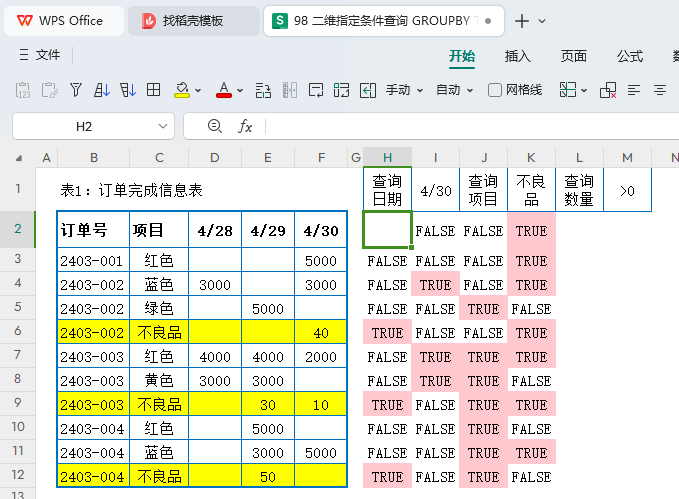Switch to the 公式 ribbon tab

(630, 56)
